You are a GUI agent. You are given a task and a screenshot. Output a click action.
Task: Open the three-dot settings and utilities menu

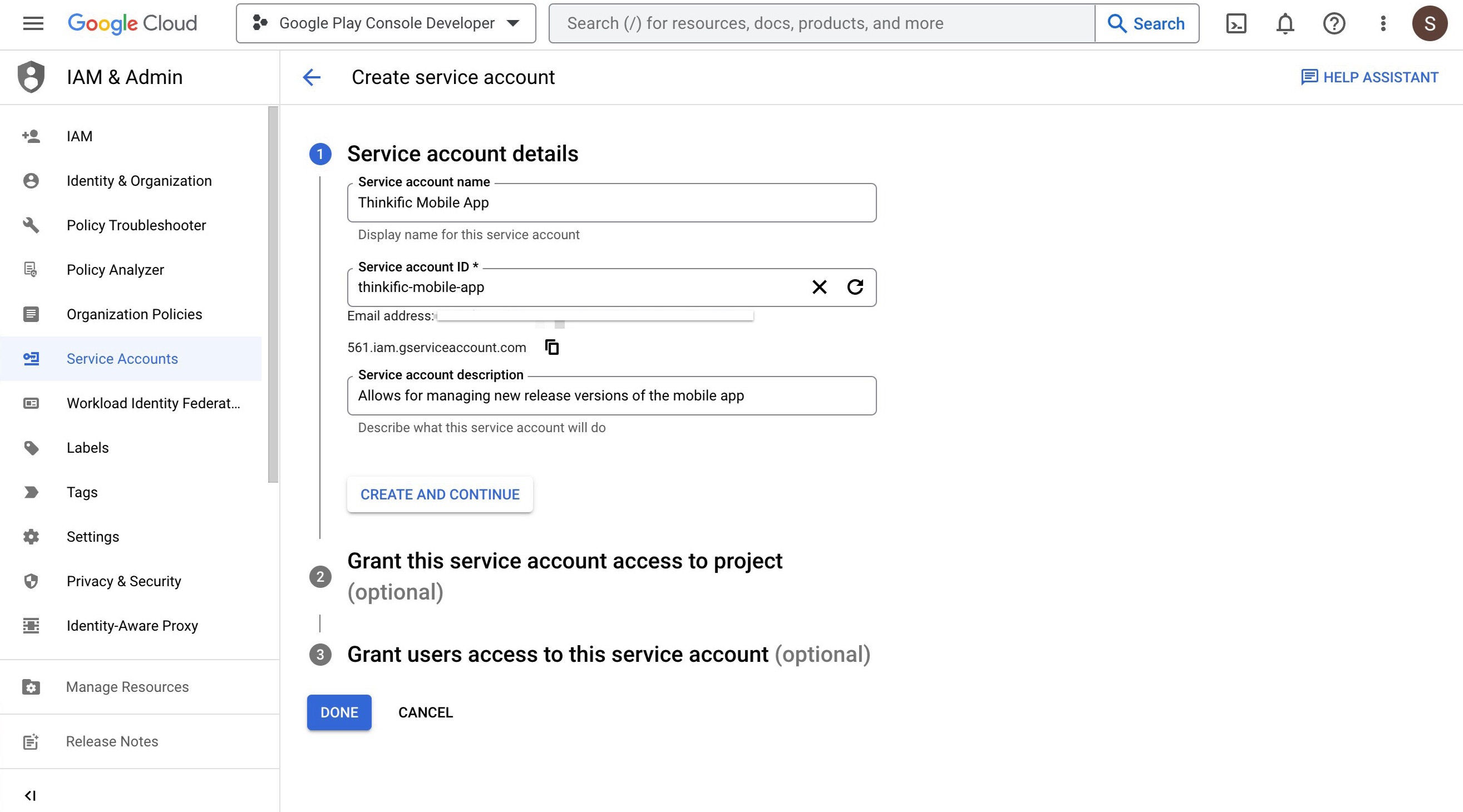[x=1383, y=23]
